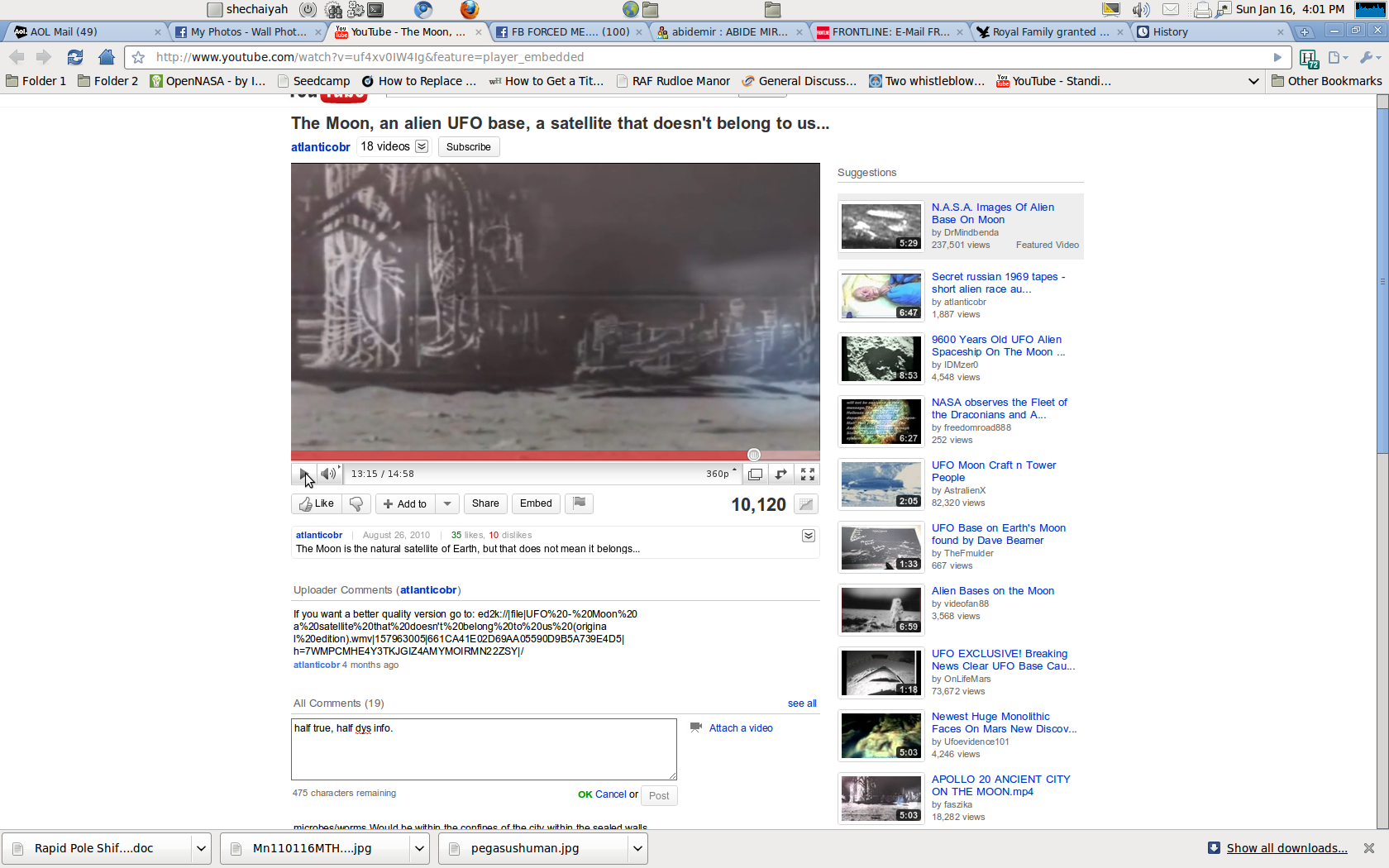1389x868 pixels.
Task: Click the Like thumbs-up button
Action: pos(317,503)
